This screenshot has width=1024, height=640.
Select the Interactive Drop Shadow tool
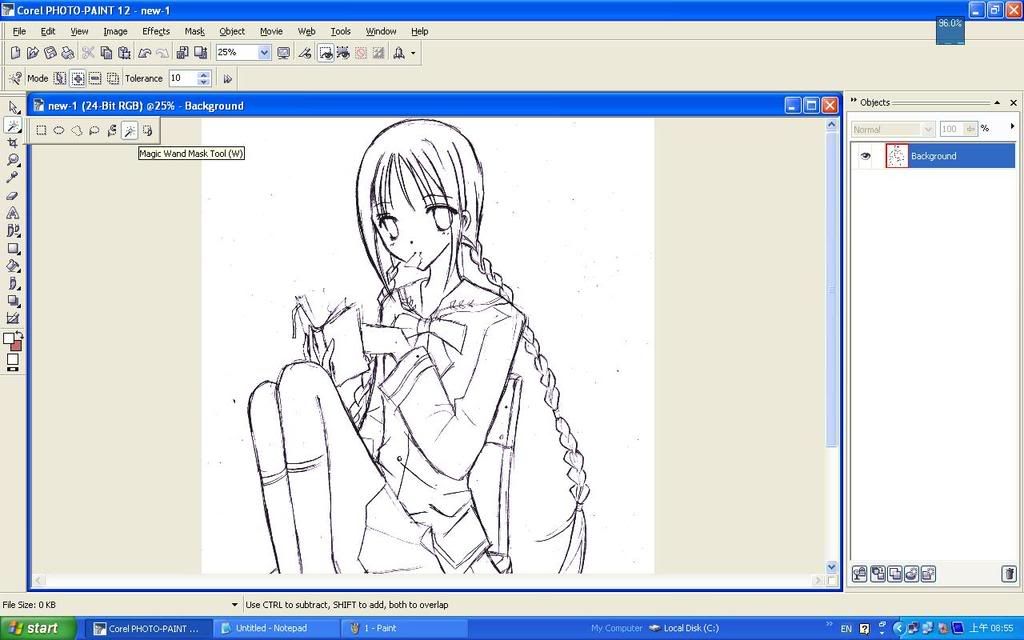click(x=13, y=301)
